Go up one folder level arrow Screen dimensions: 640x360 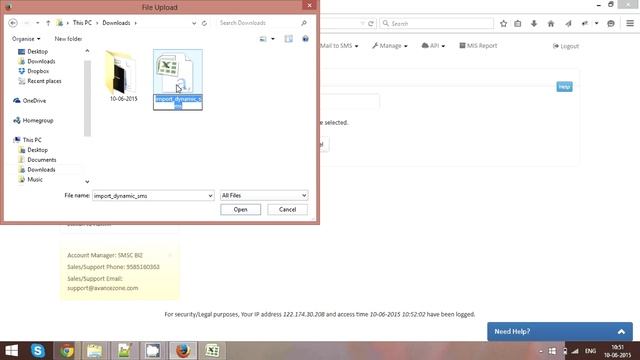click(48, 23)
